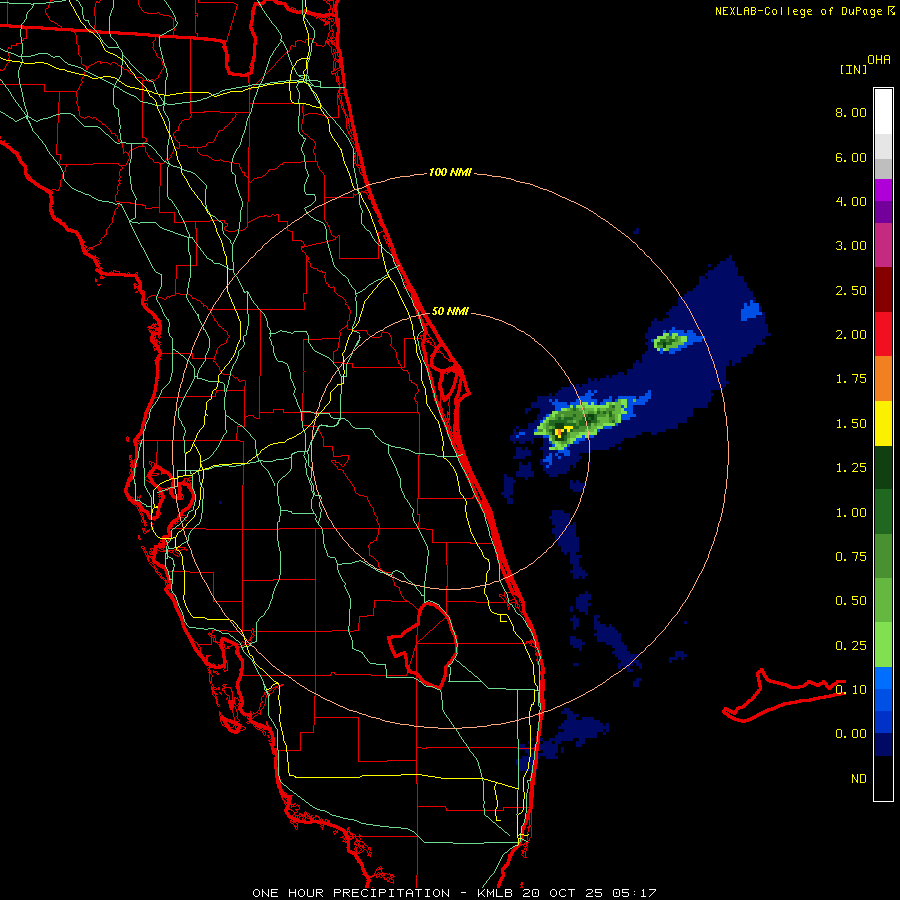Screen dimensions: 900x900
Task: Select the pink swatch beside 3.00
Action: click(x=883, y=245)
